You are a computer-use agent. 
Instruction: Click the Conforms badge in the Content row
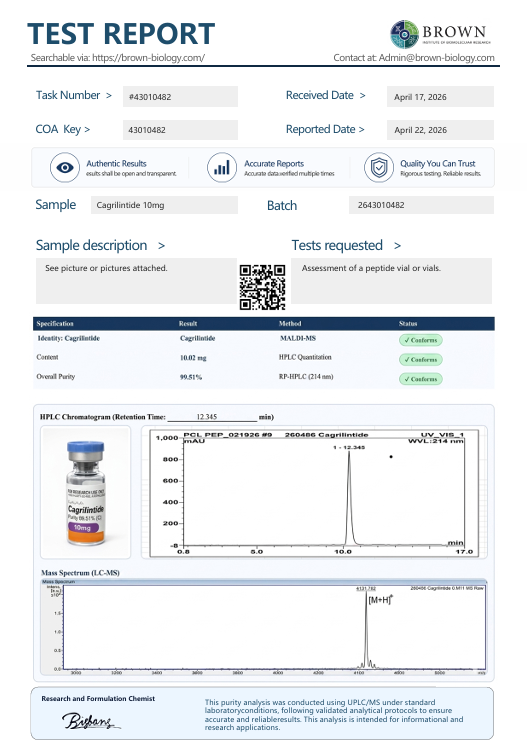(421, 359)
